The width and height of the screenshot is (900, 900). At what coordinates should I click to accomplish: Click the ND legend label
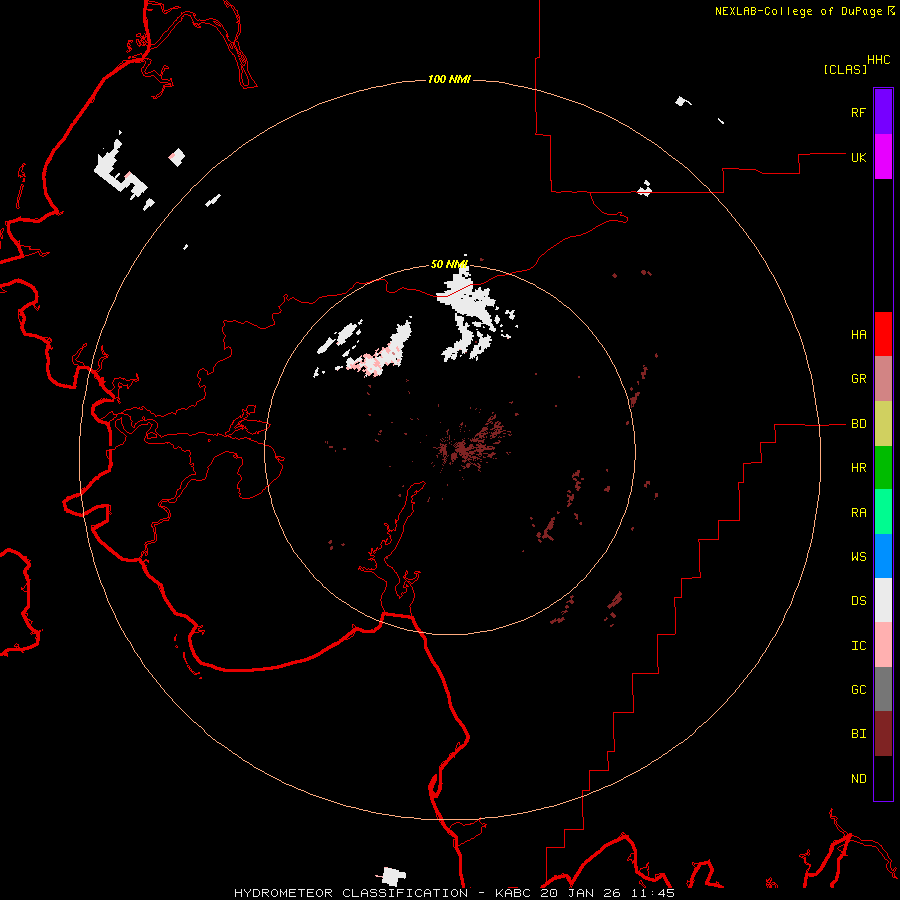(858, 778)
